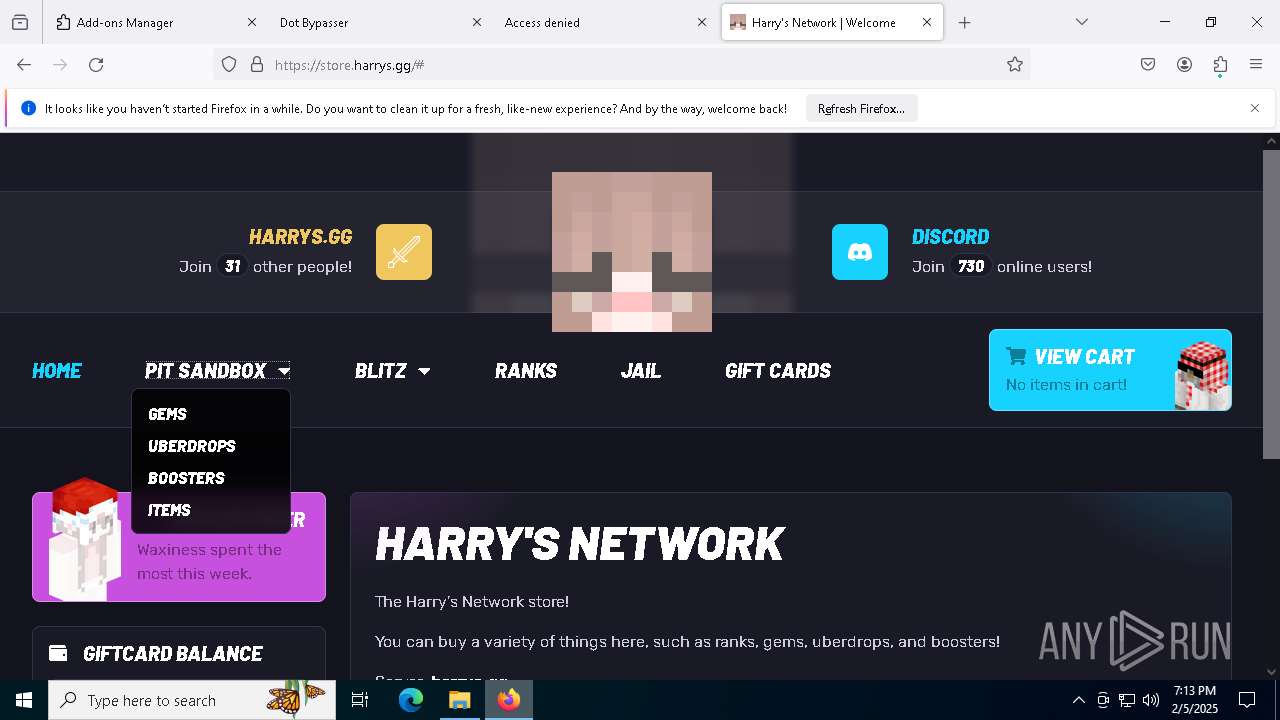Click the Giftcard Balance heading
This screenshot has height=720, width=1280.
pos(173,654)
